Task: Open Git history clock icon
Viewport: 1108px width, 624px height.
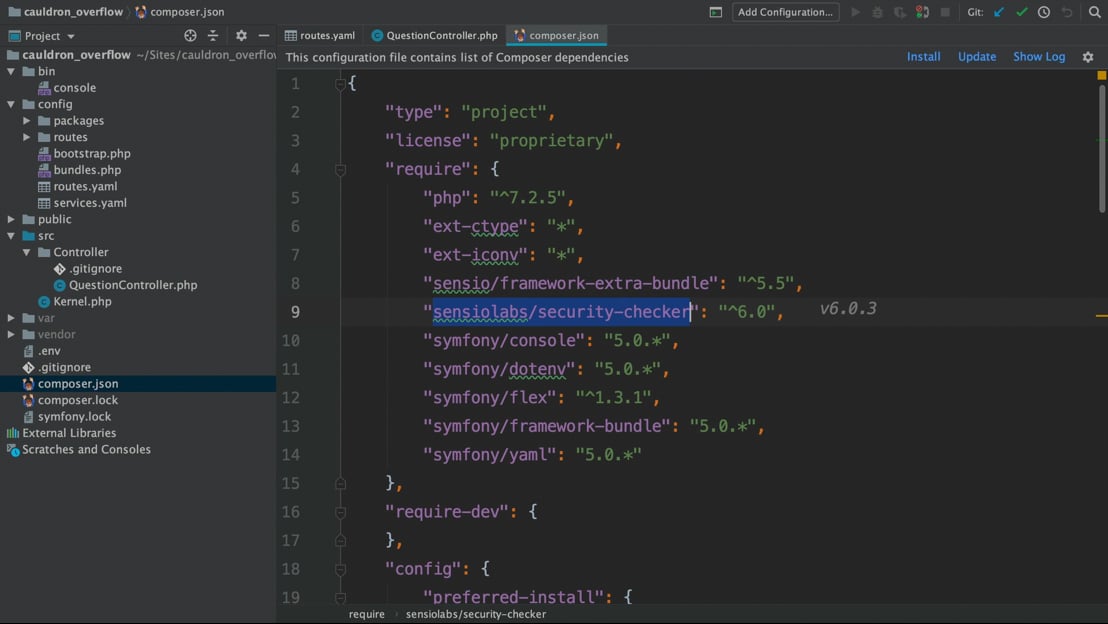Action: tap(1044, 12)
